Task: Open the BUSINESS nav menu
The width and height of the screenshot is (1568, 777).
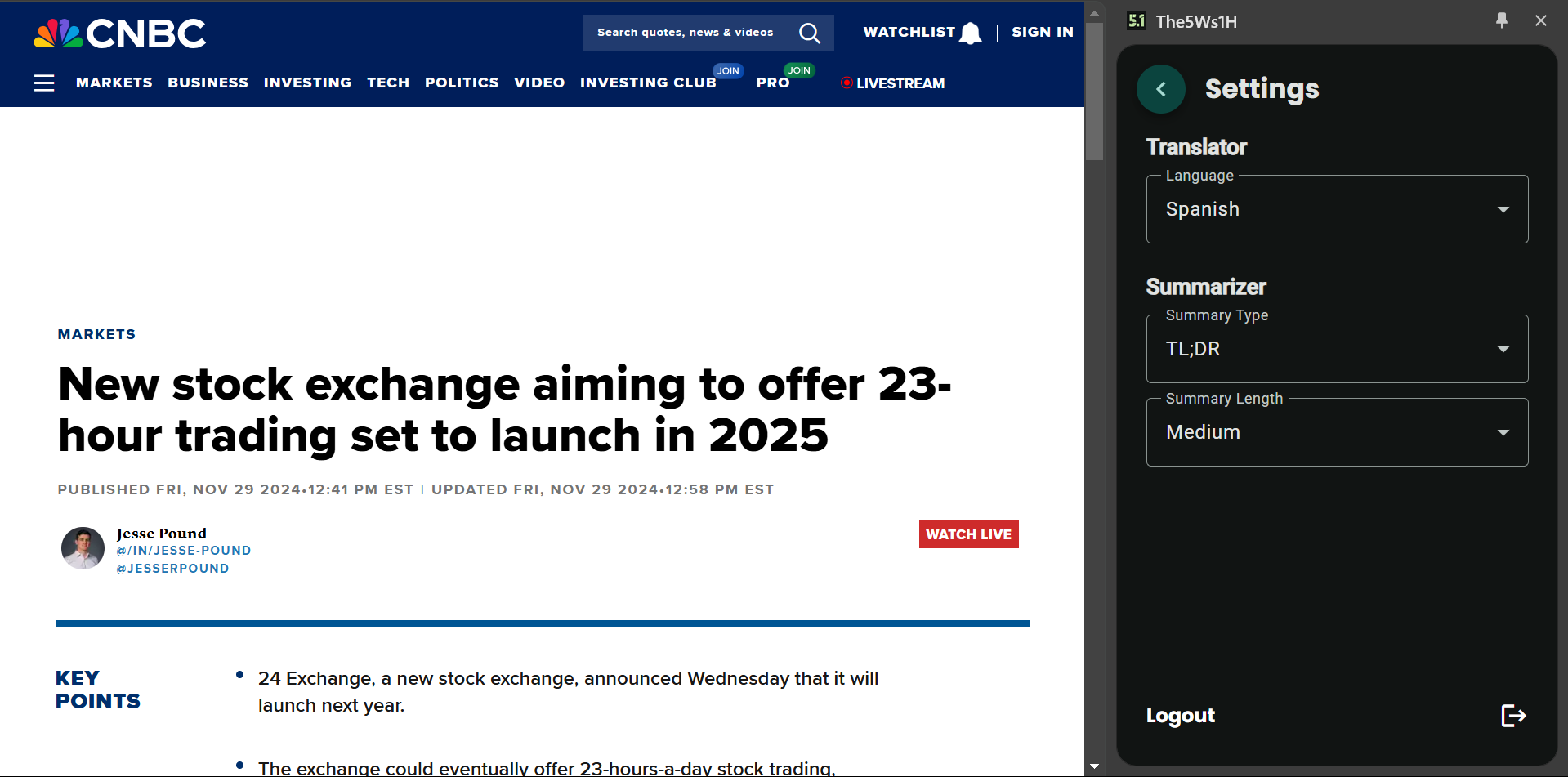Action: pos(208,83)
